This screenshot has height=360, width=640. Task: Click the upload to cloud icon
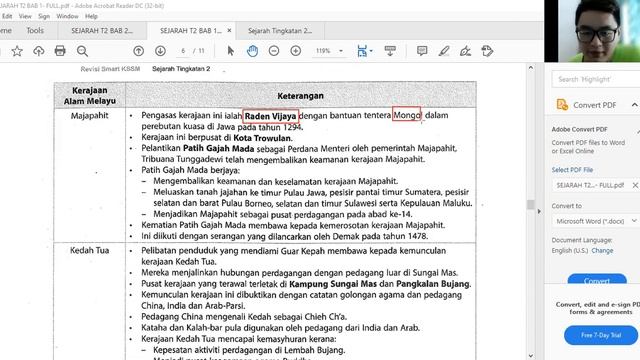point(39,51)
